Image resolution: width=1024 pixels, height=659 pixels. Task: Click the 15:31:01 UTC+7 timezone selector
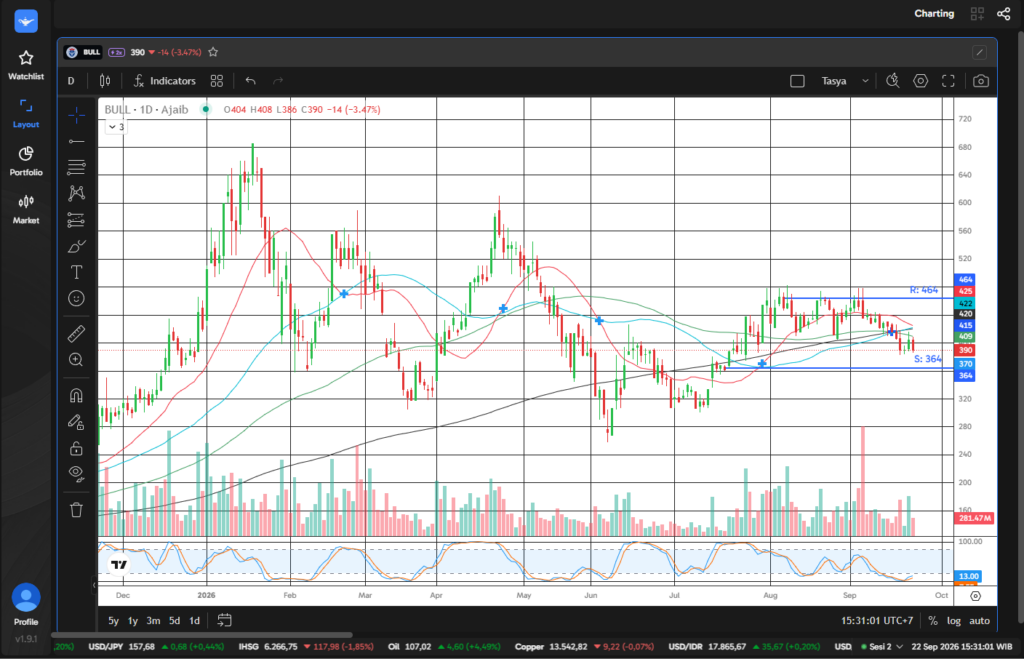click(x=877, y=620)
